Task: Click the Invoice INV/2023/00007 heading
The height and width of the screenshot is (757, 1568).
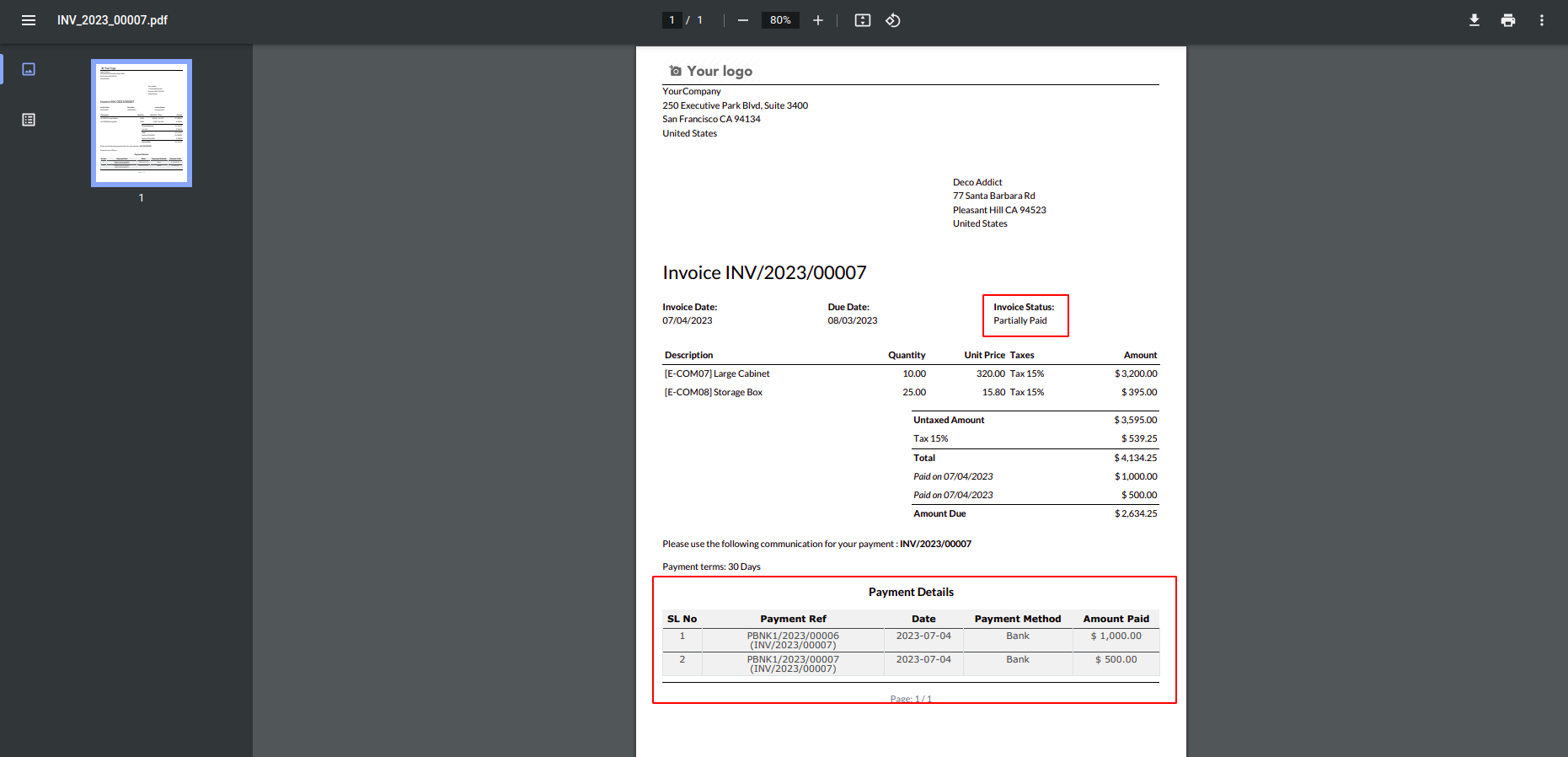Action: pos(764,273)
